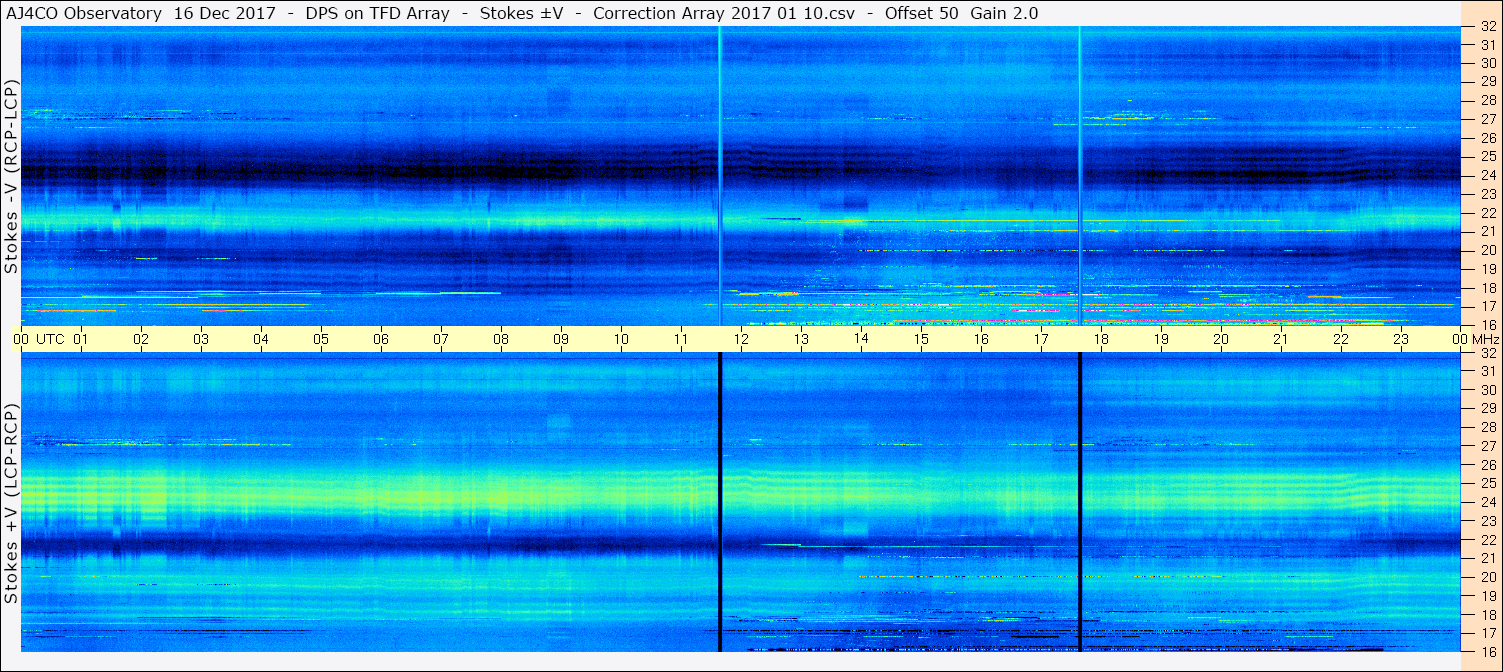Image resolution: width=1503 pixels, height=672 pixels.
Task: Select the 15 hour mark on time axis
Action: click(921, 339)
